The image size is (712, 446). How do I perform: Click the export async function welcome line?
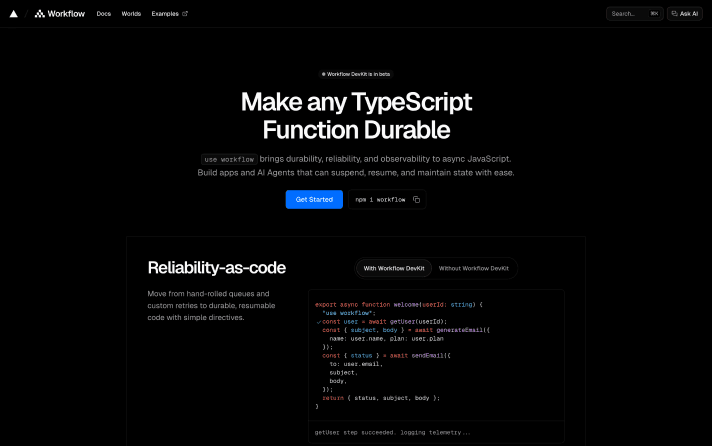[x=399, y=305]
